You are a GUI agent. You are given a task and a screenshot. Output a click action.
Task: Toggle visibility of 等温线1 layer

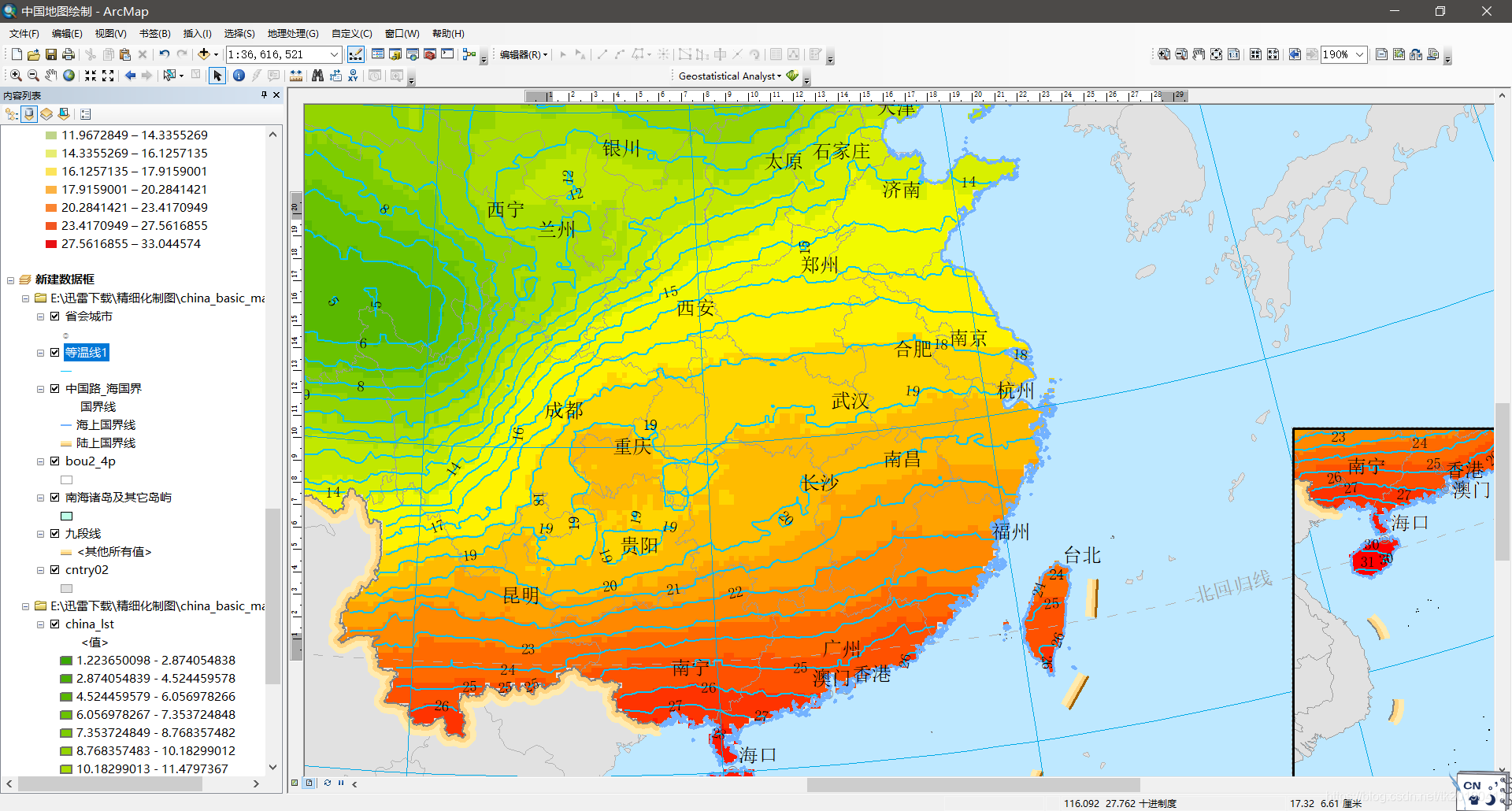55,353
